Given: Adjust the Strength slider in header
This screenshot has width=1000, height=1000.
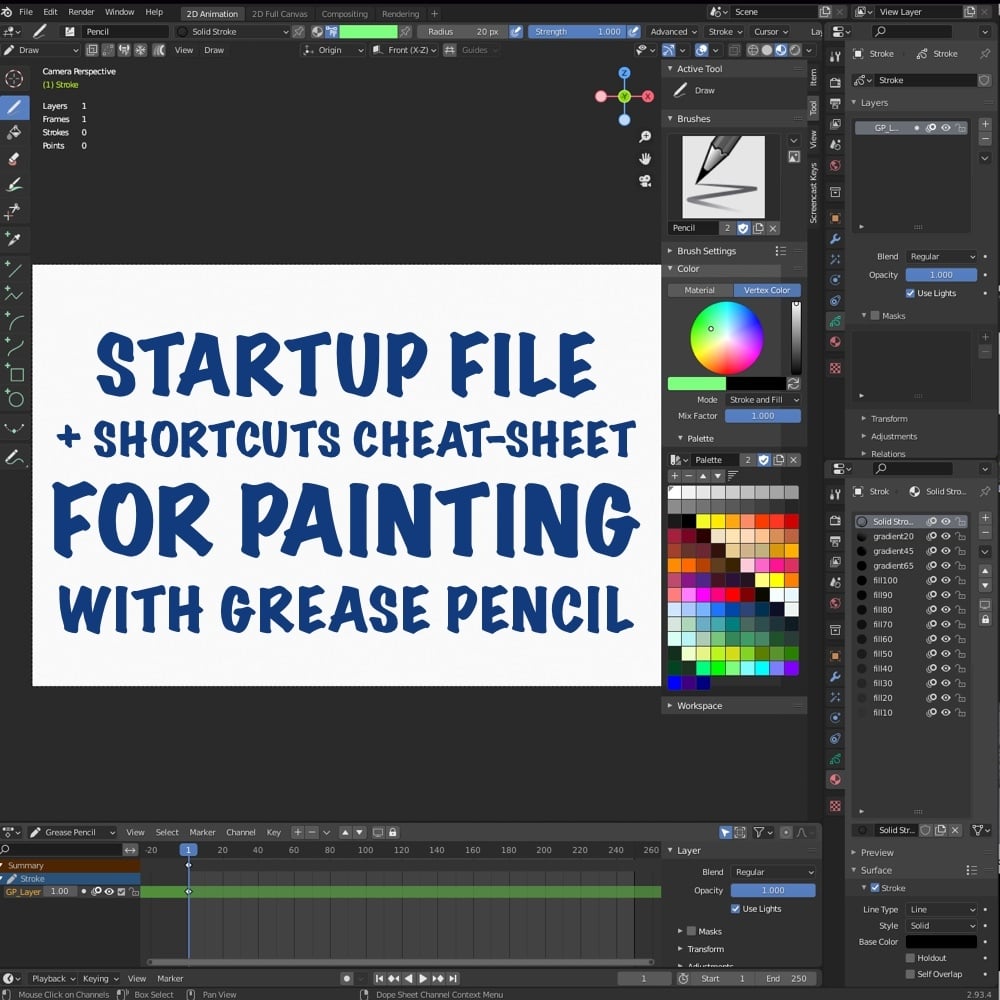Looking at the screenshot, I should (578, 31).
